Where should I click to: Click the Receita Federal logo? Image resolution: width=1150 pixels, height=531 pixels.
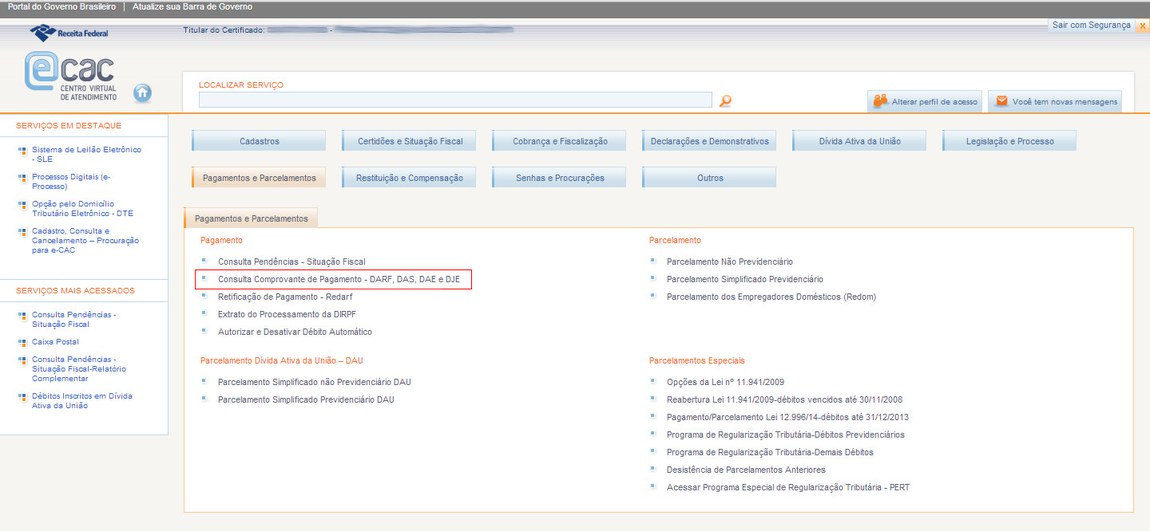(70, 33)
